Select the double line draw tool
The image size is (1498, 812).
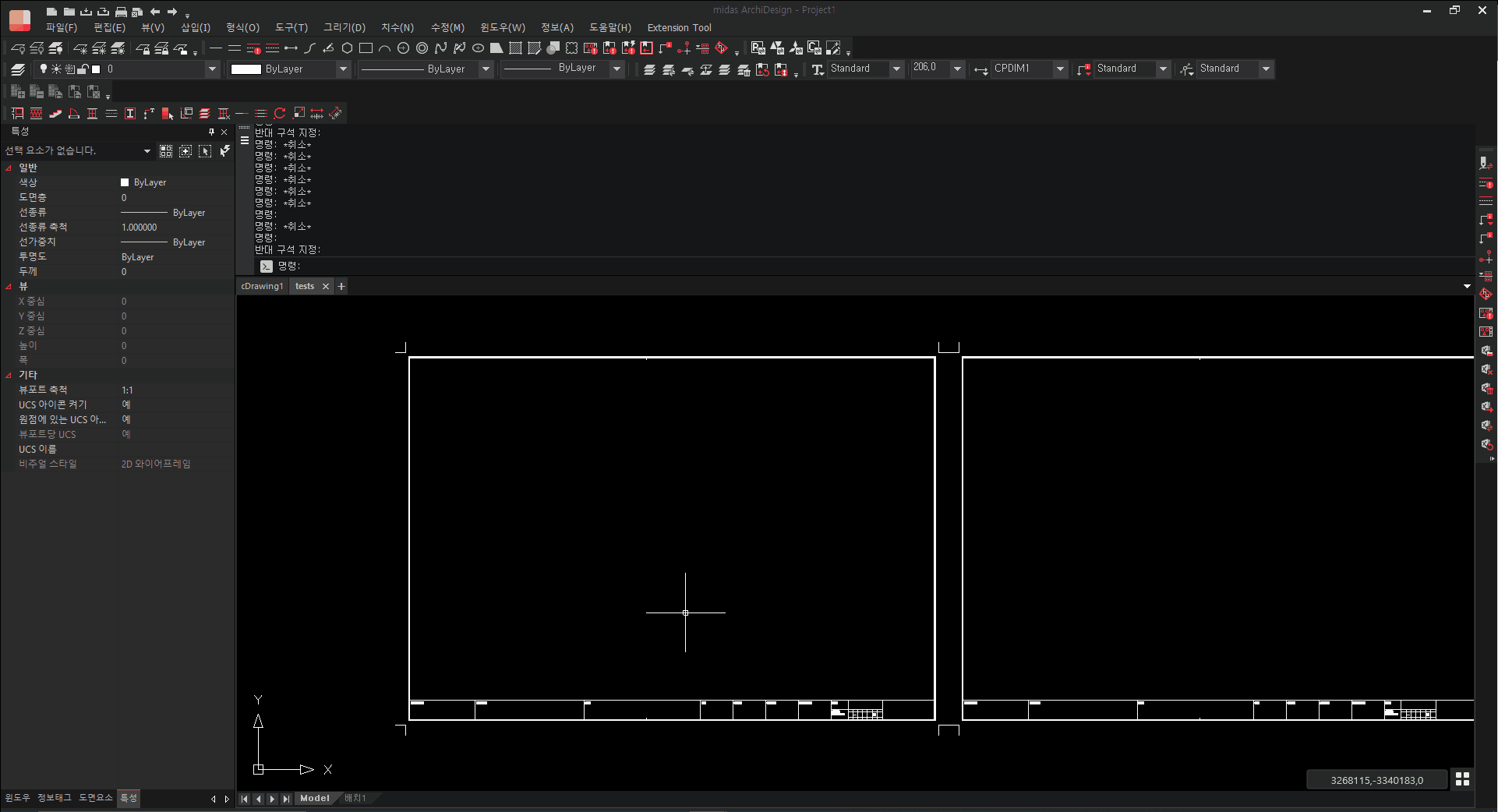(235, 48)
